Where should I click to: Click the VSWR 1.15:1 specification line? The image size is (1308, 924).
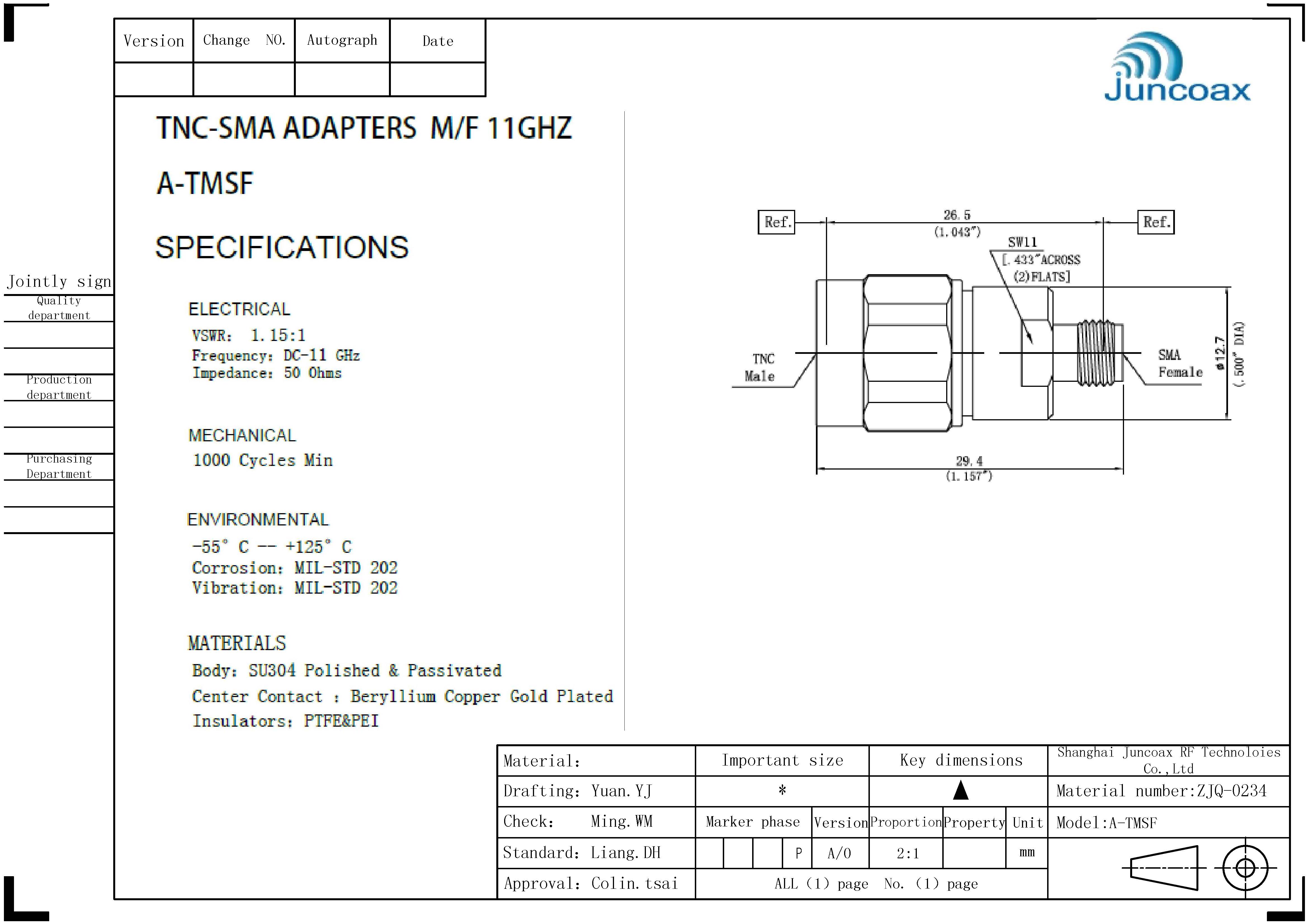(x=249, y=335)
